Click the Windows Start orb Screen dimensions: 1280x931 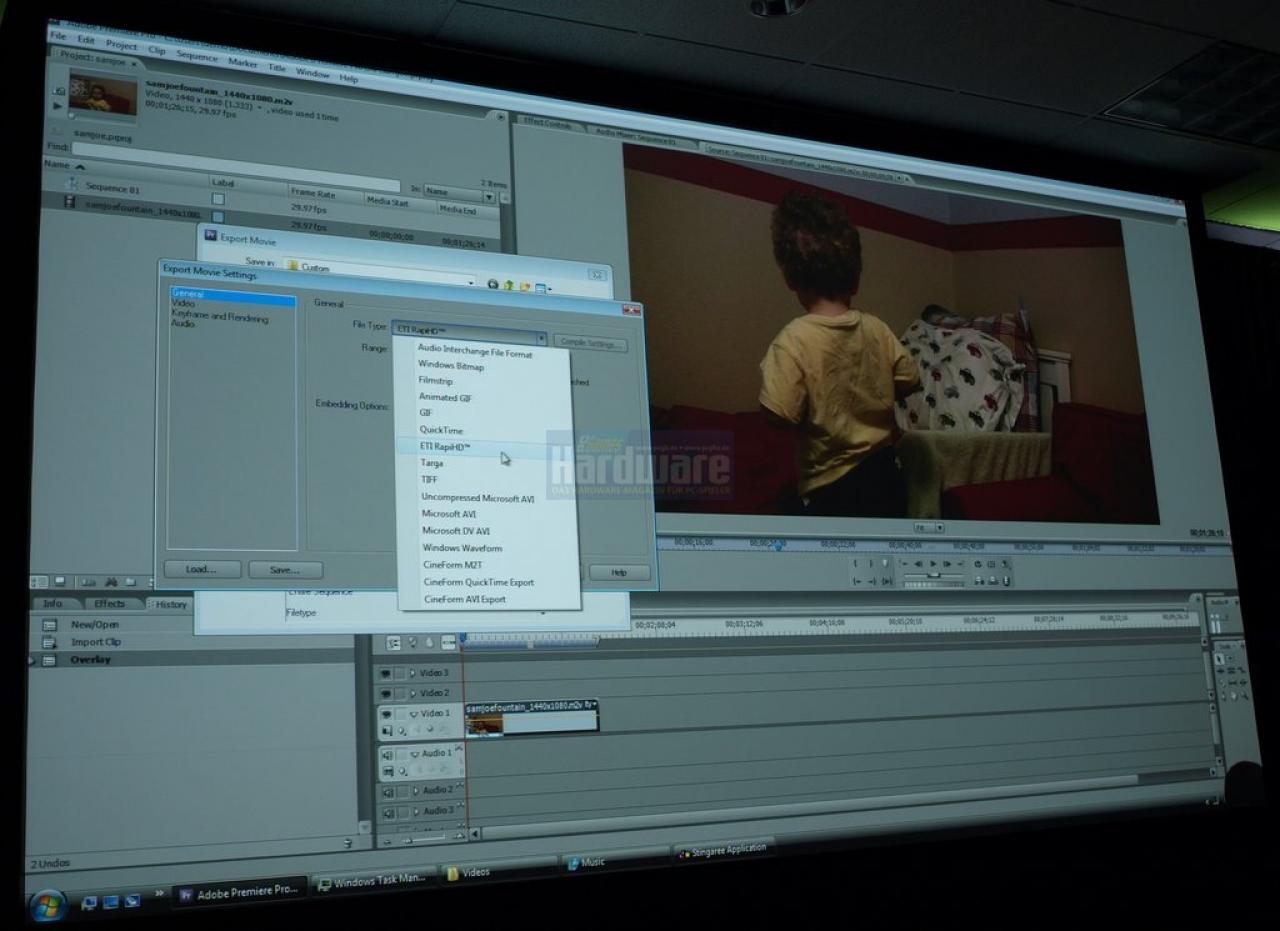pos(48,906)
